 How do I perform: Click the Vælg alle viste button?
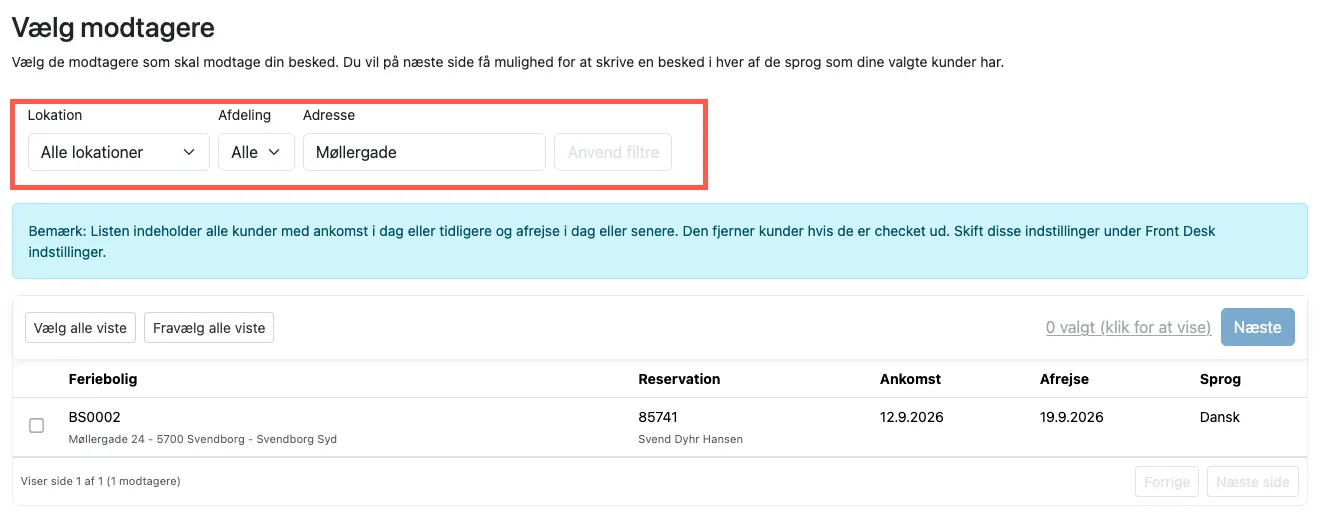click(80, 328)
